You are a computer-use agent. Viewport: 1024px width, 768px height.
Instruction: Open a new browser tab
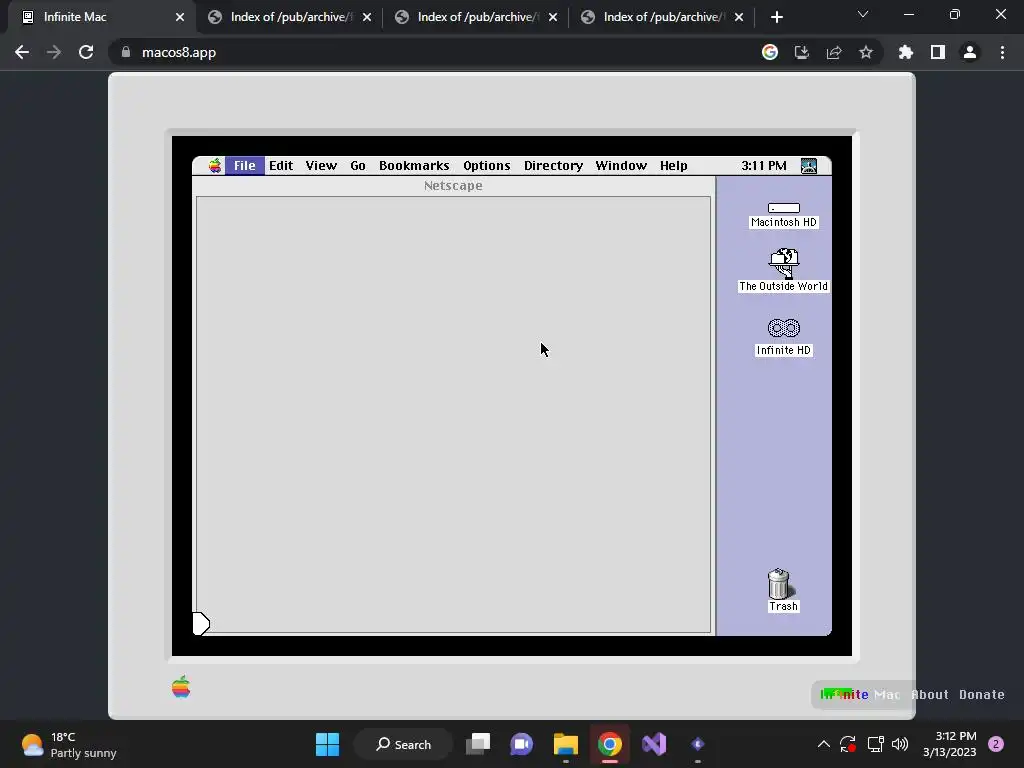(776, 17)
